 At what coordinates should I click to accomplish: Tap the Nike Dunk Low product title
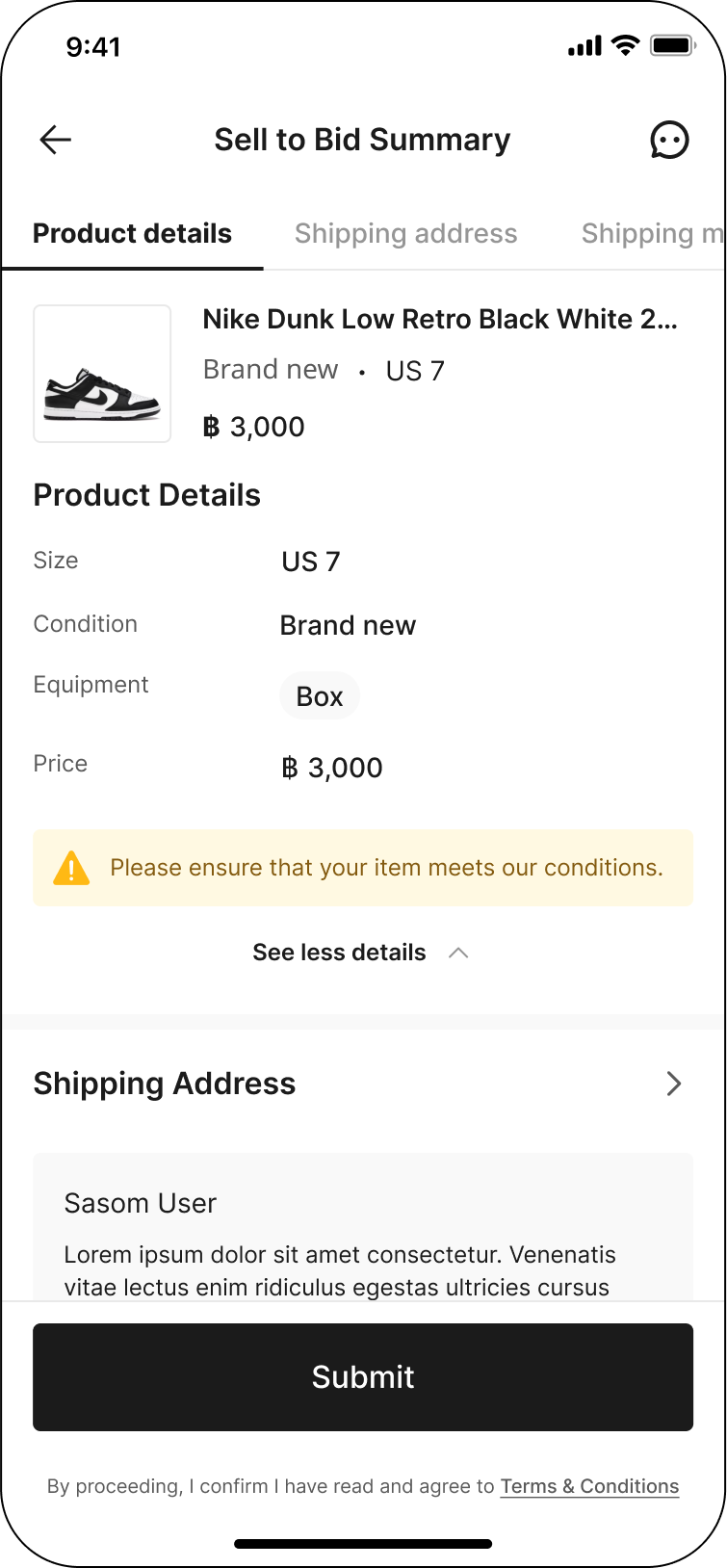coord(440,320)
